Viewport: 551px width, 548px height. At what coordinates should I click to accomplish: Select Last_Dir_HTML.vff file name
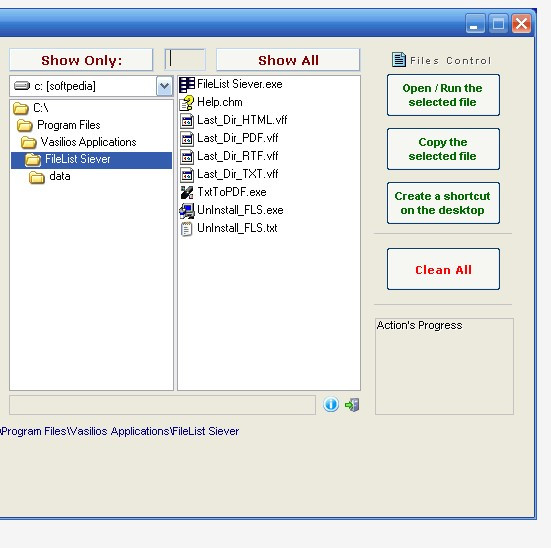[x=242, y=120]
